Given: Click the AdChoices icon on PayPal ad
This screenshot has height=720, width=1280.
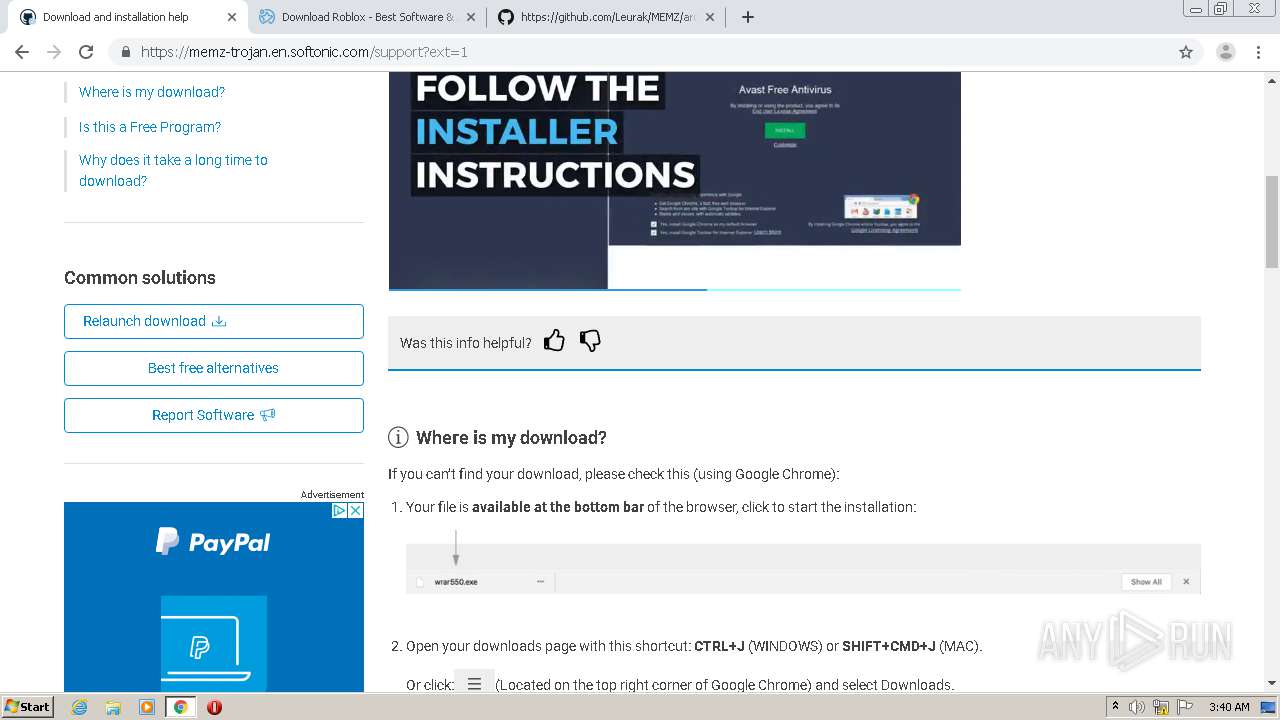Looking at the screenshot, I should pyautogui.click(x=339, y=510).
